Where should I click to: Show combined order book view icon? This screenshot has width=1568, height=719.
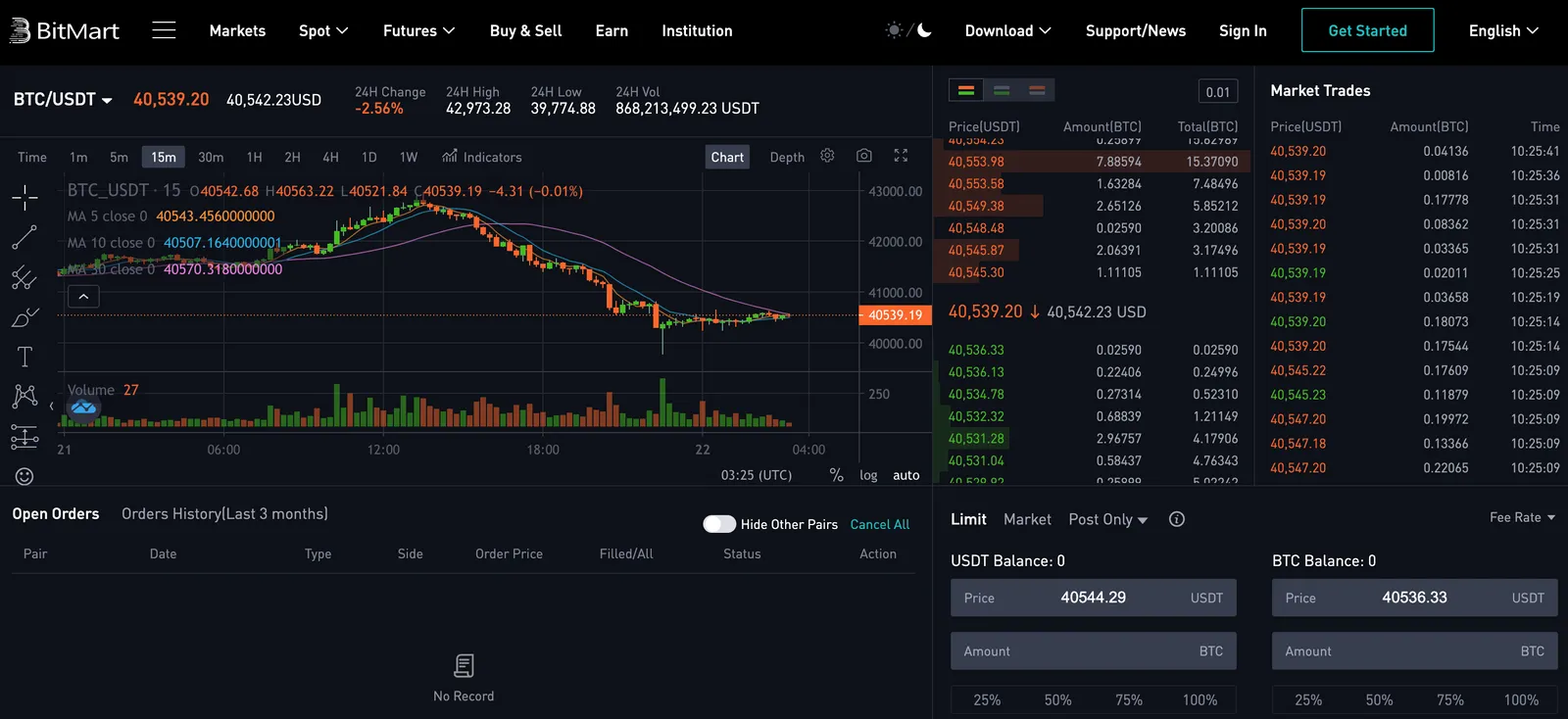tap(966, 90)
